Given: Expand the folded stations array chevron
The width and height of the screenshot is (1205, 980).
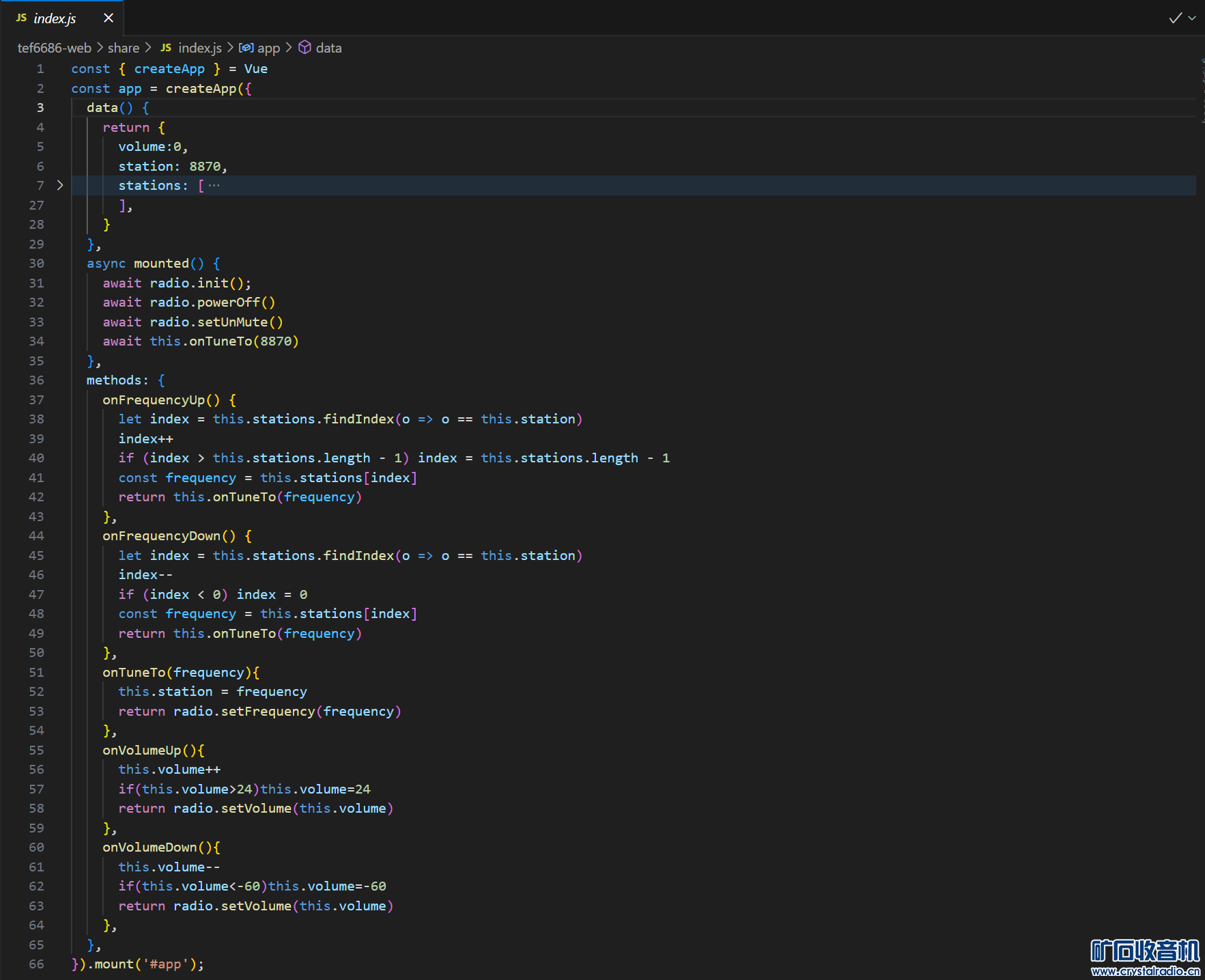Looking at the screenshot, I should (x=60, y=185).
